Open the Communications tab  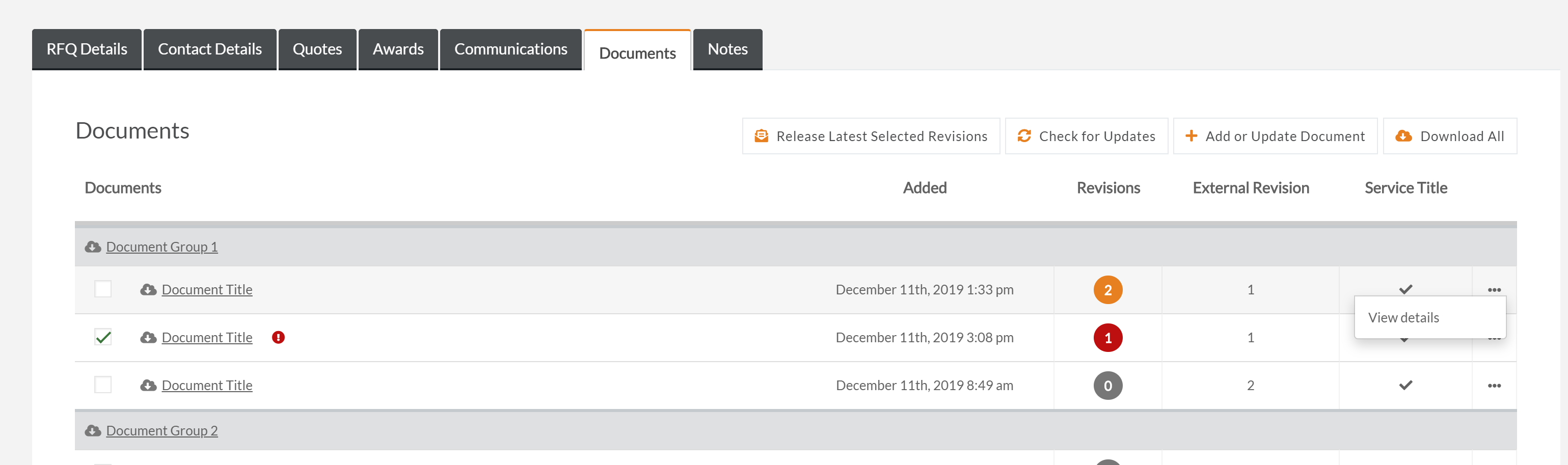510,49
